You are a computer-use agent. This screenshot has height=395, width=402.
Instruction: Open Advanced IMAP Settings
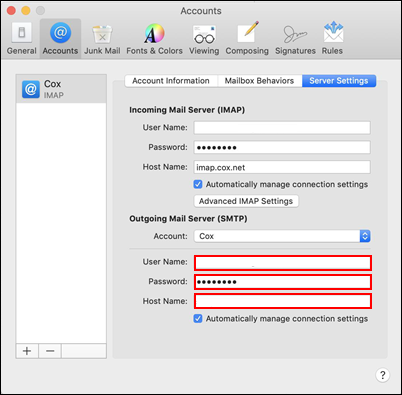point(246,201)
